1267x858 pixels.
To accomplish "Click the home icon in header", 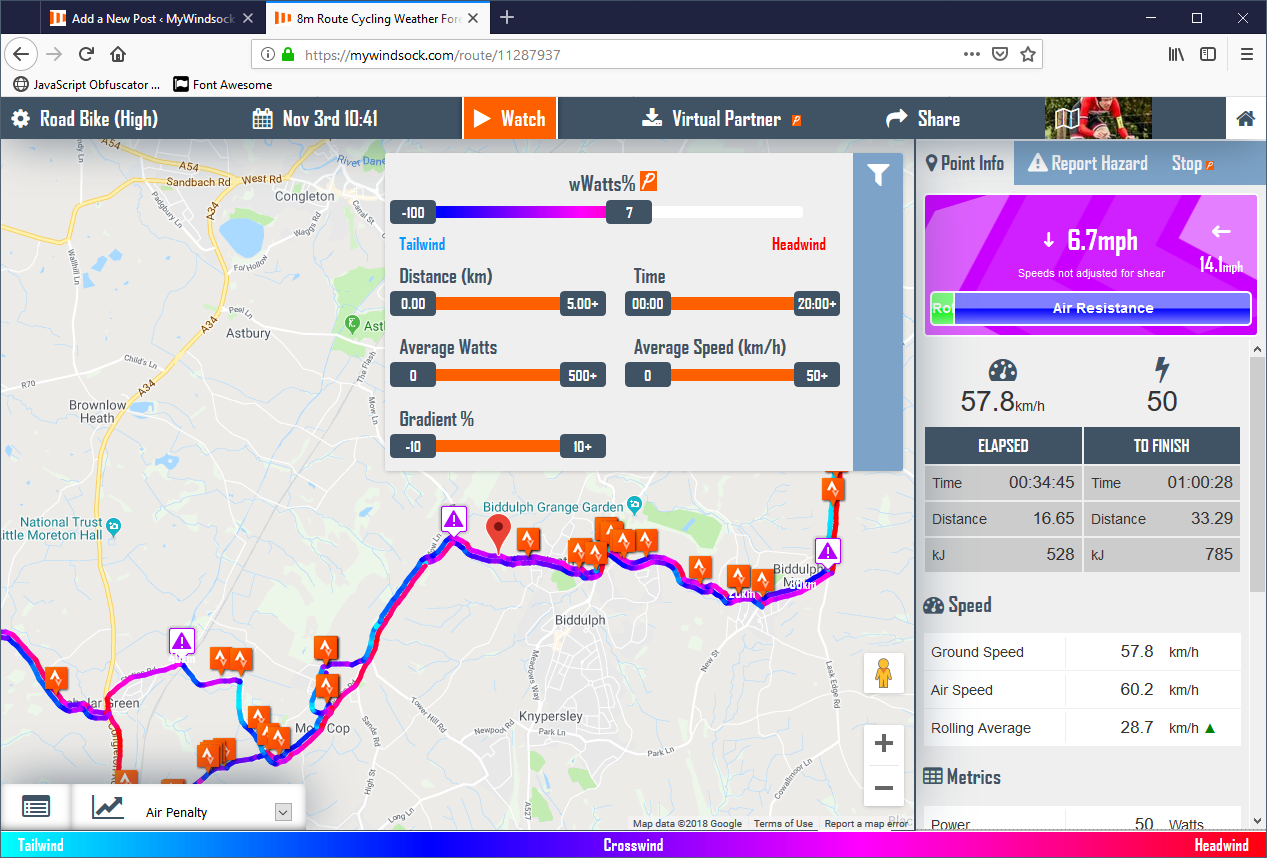I will (x=1245, y=119).
